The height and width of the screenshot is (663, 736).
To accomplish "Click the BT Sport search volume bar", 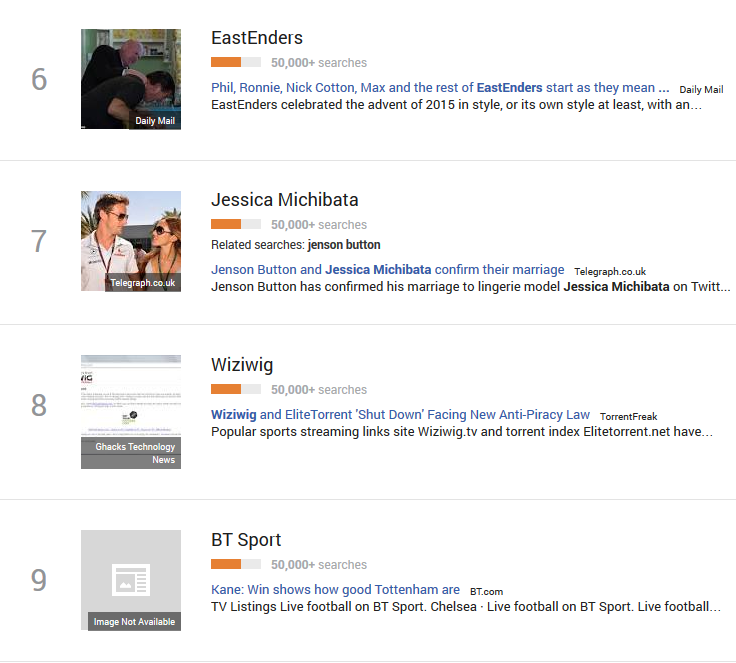I will click(236, 564).
